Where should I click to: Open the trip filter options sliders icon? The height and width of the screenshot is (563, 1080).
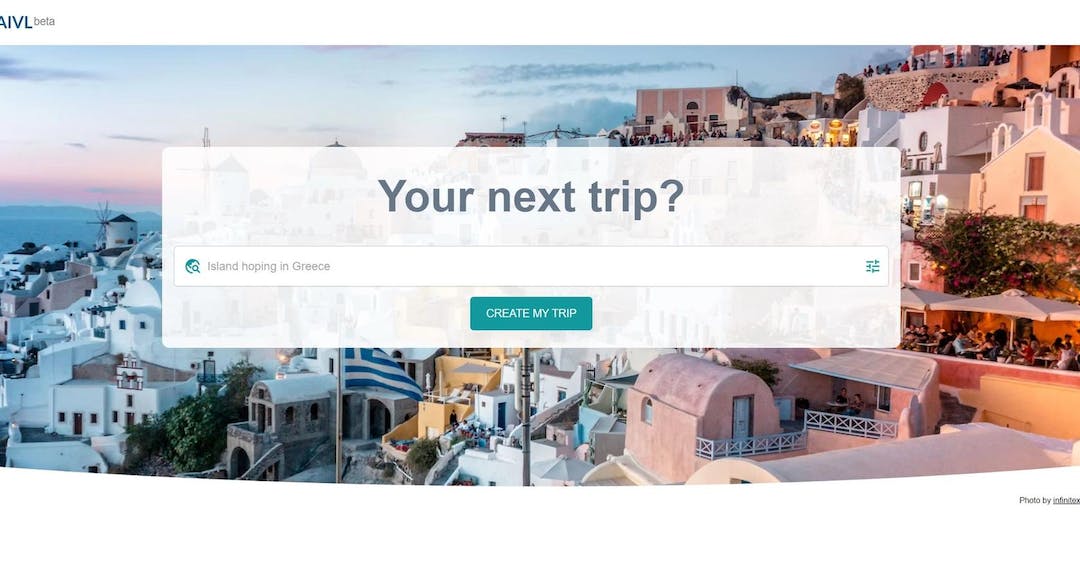click(x=872, y=266)
